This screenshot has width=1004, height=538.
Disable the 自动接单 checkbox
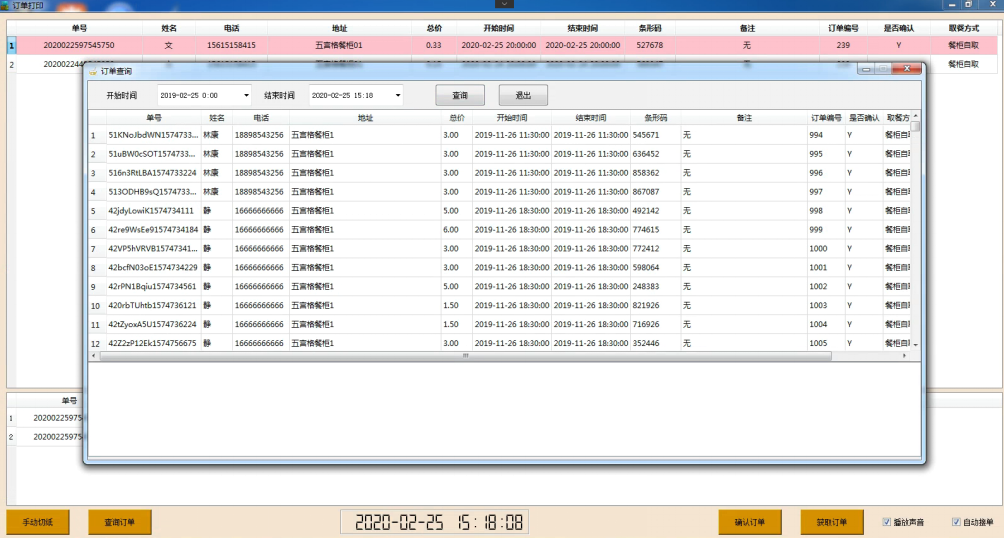coord(956,522)
